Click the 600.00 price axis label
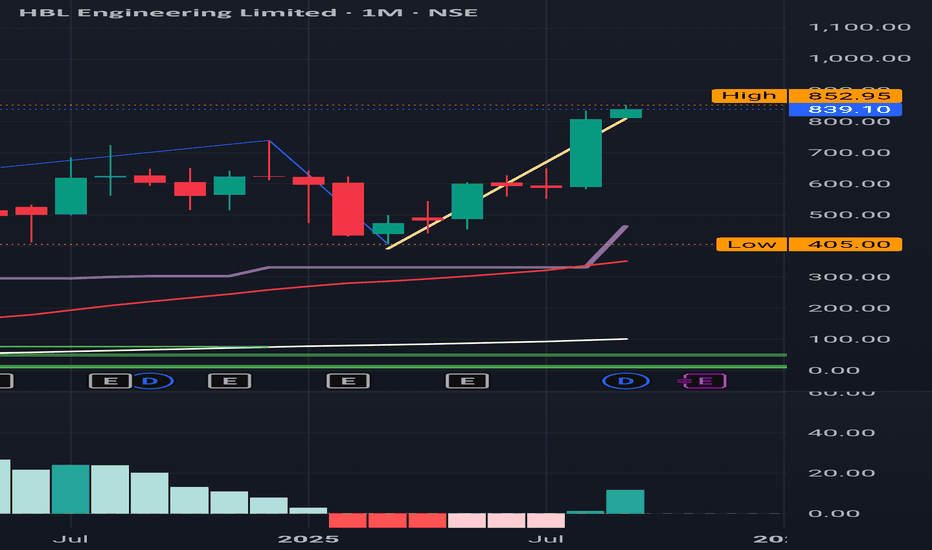The width and height of the screenshot is (932, 550). [849, 184]
